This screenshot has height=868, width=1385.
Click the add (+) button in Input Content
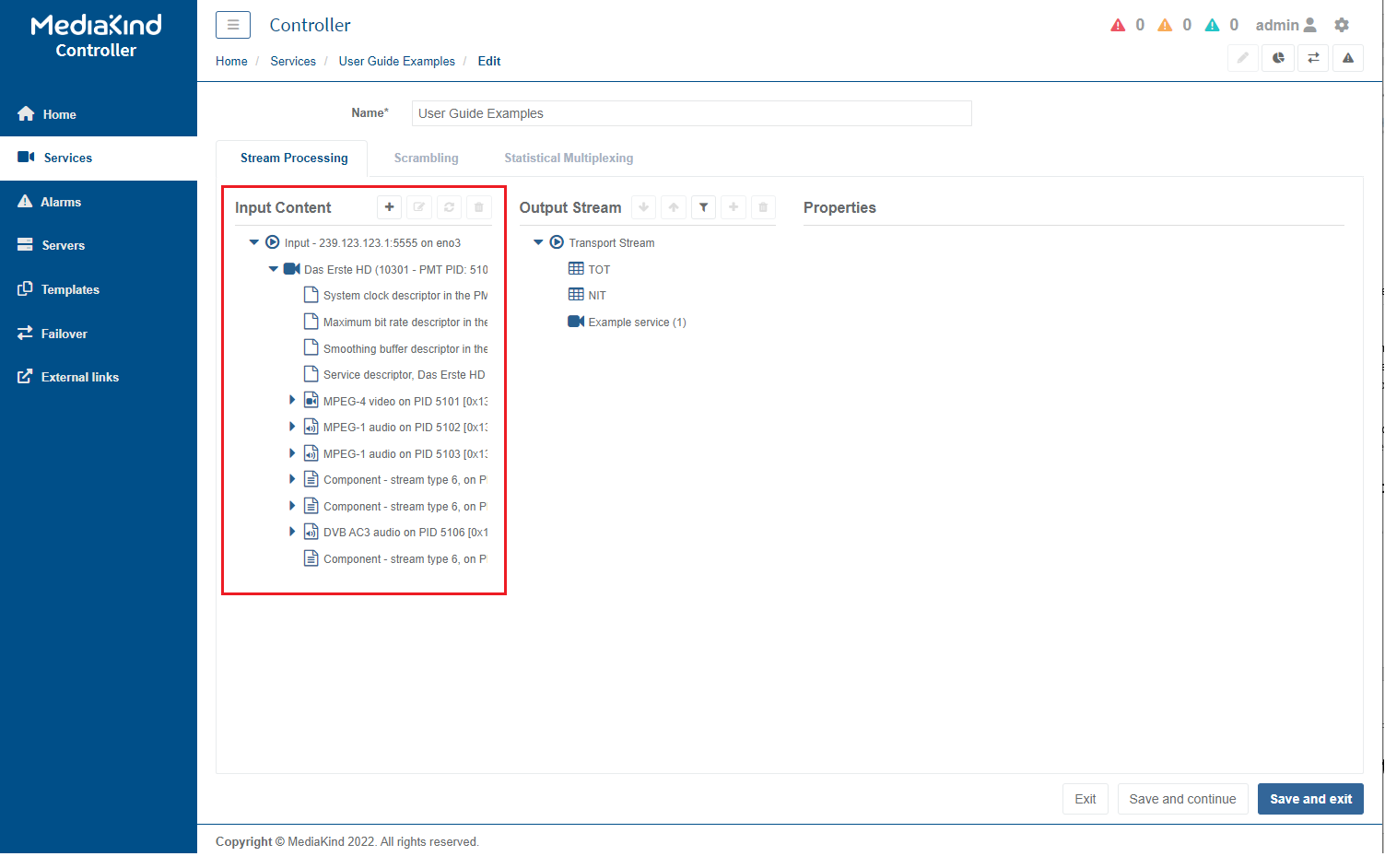(389, 207)
